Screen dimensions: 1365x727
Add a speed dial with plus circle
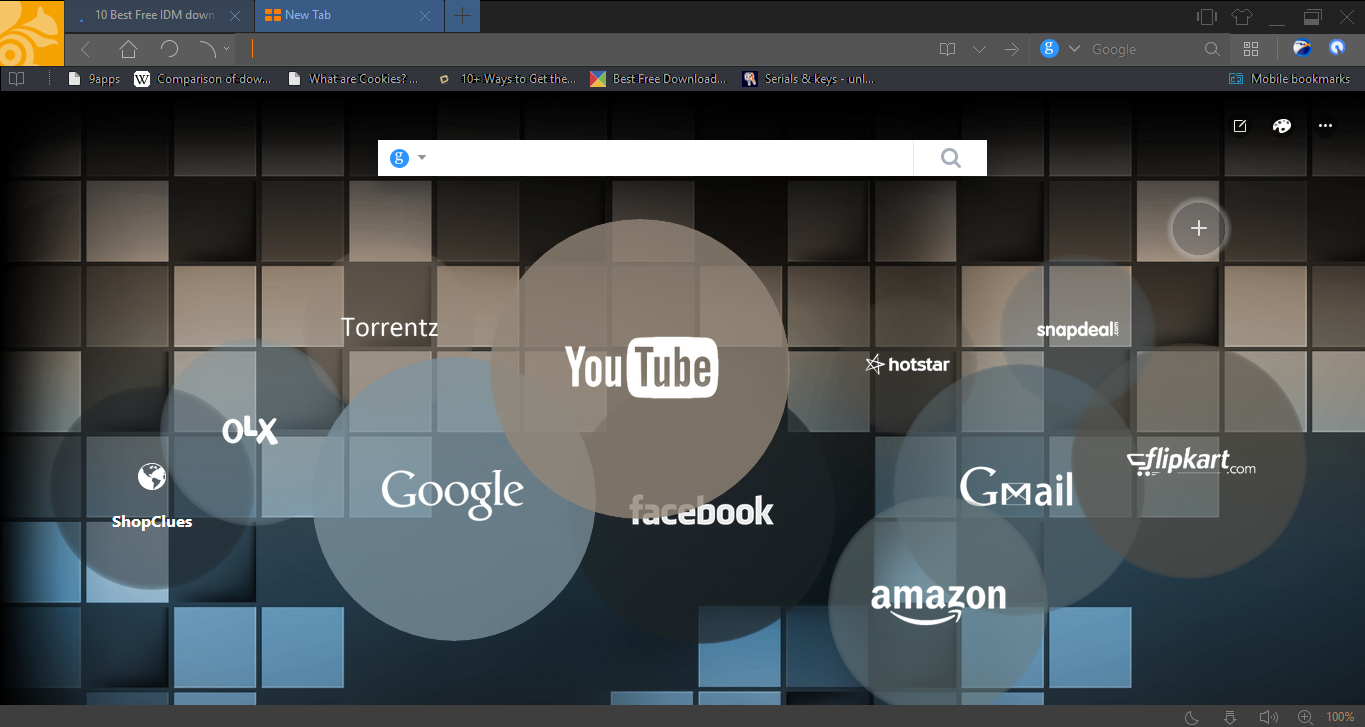(x=1199, y=228)
